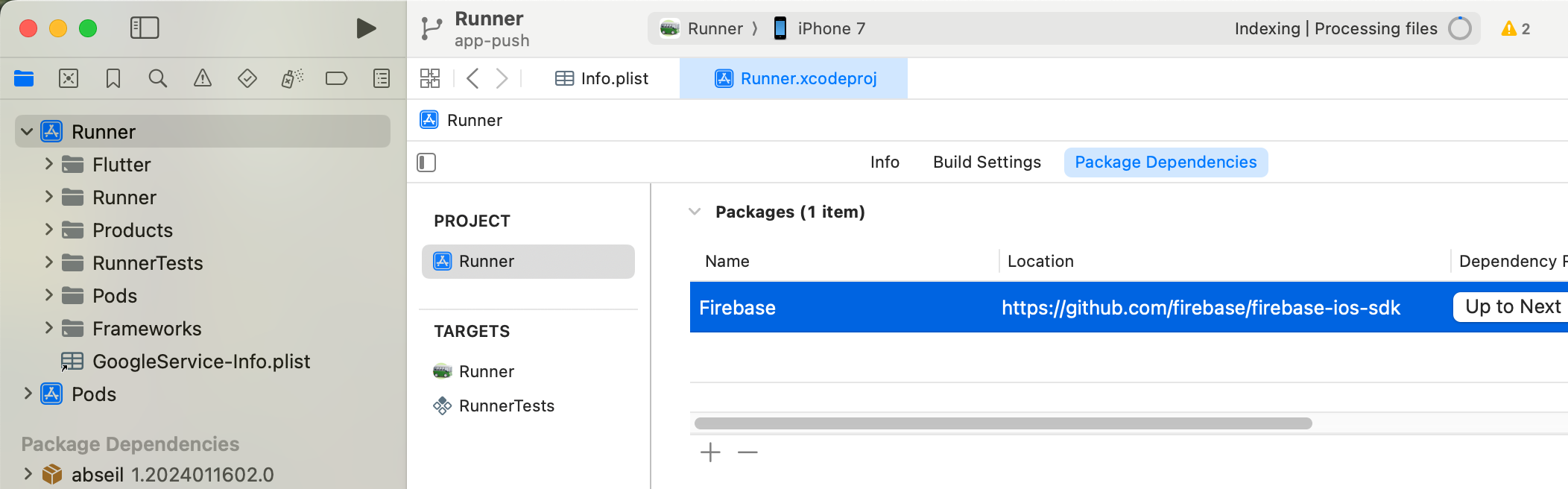The height and width of the screenshot is (489, 1568).
Task: Select the Runner target
Action: pyautogui.click(x=474, y=371)
